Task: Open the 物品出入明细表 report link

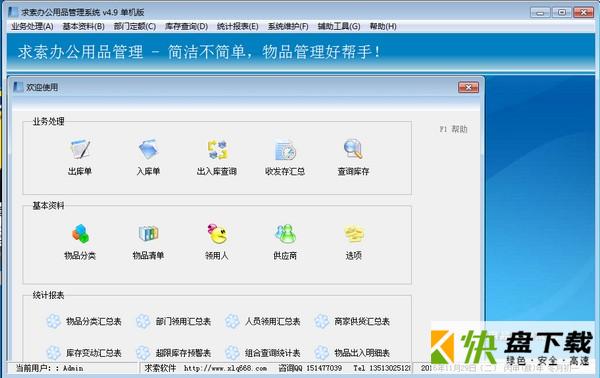Action: pos(362,353)
